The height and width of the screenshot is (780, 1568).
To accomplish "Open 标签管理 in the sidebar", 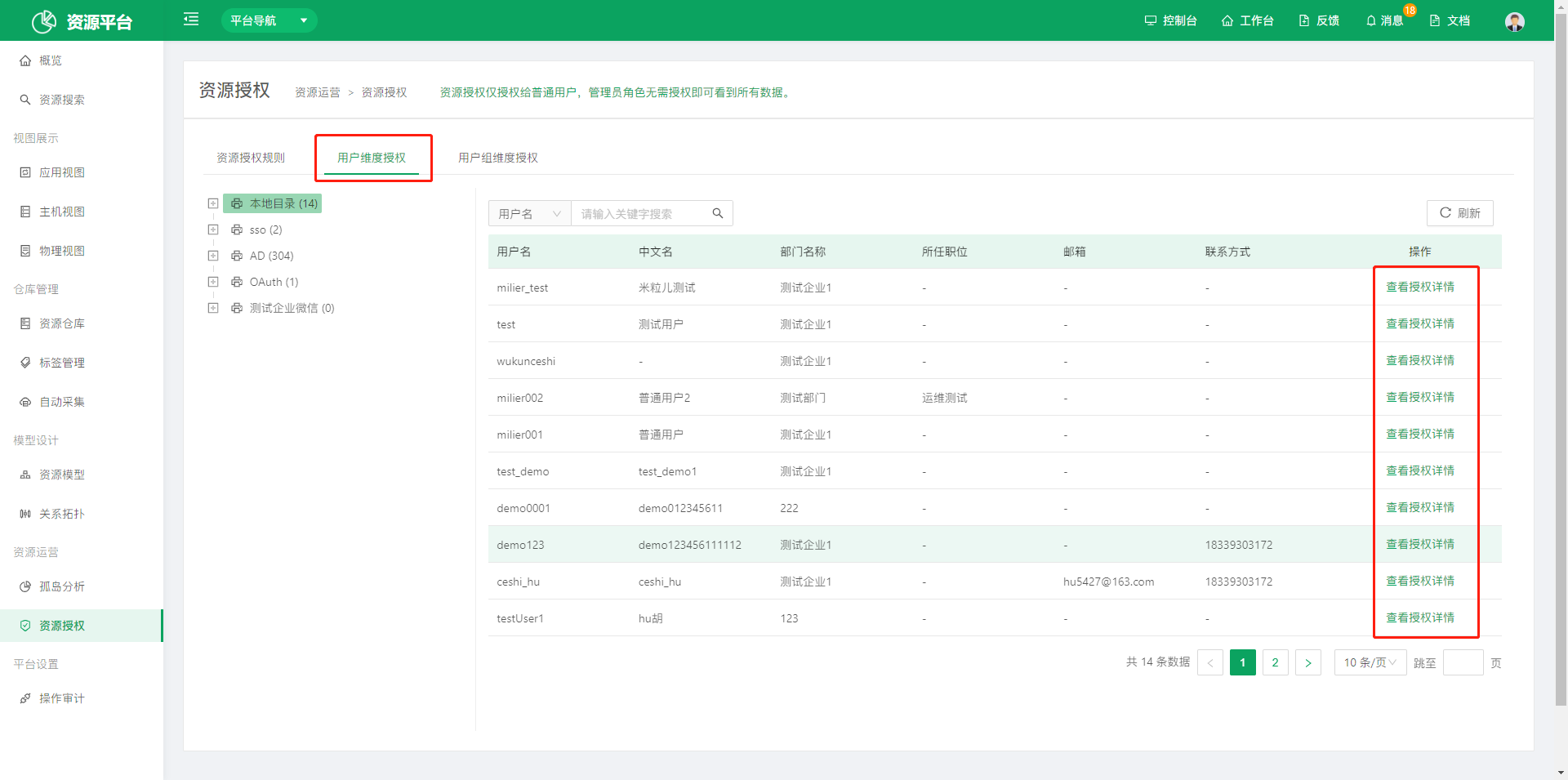I will [x=82, y=363].
